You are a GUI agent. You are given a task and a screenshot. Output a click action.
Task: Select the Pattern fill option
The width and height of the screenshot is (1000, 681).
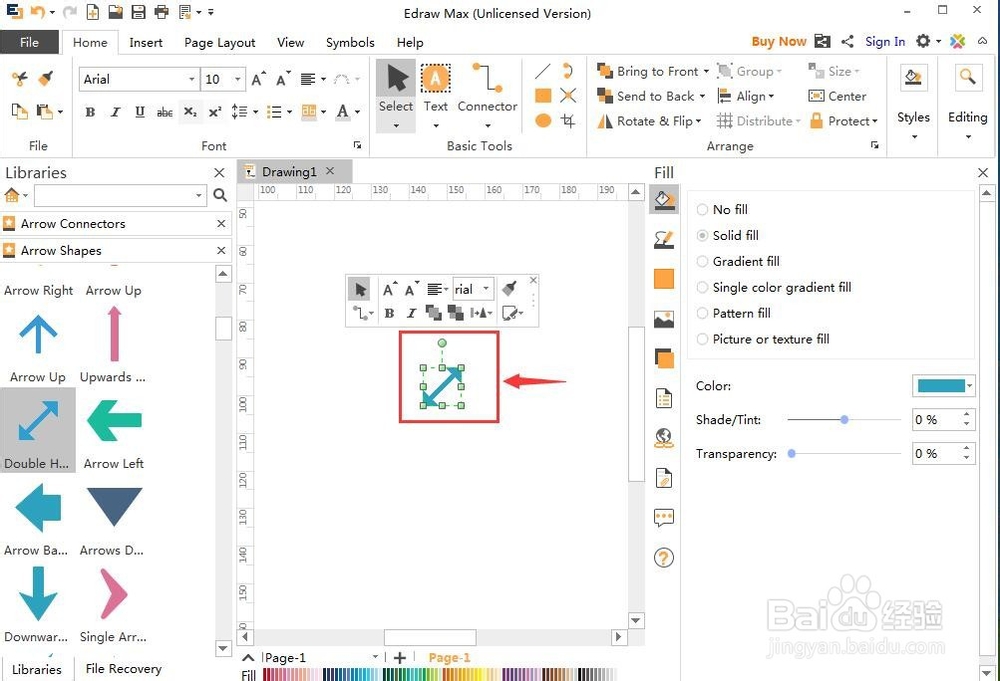point(733,313)
